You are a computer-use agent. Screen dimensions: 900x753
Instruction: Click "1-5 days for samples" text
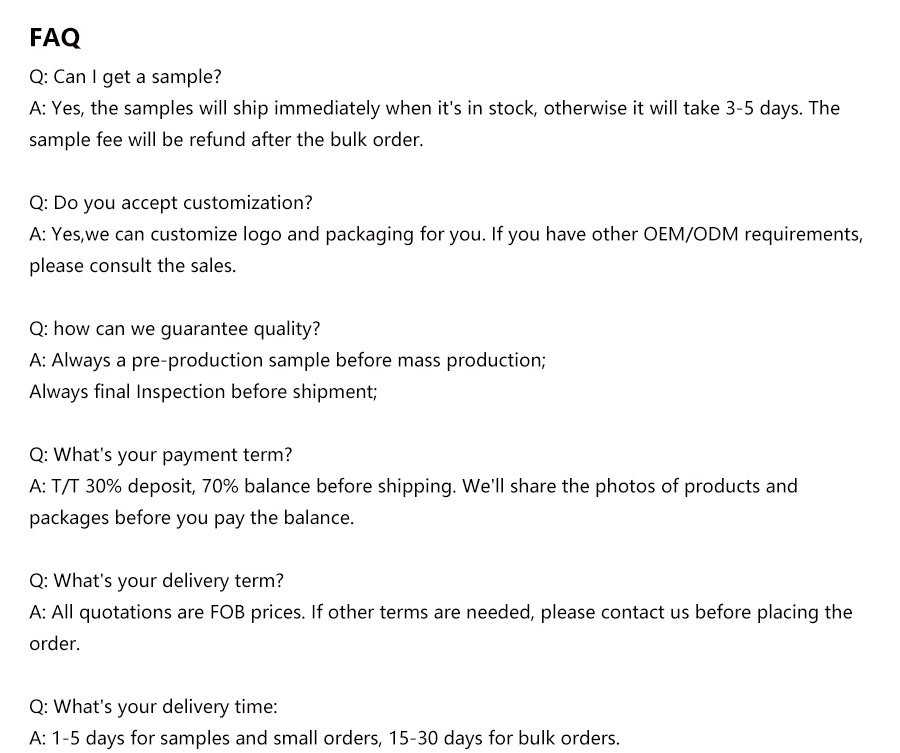pos(145,739)
